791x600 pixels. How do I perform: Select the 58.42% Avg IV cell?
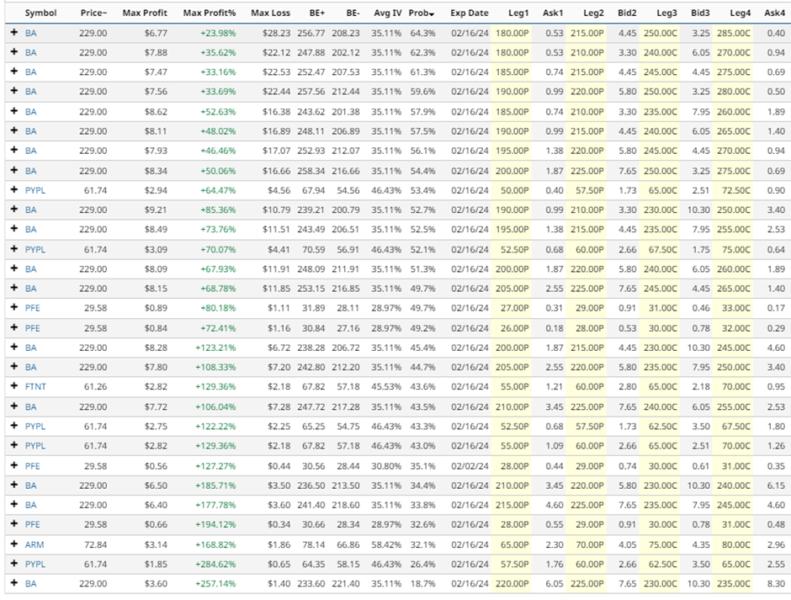point(386,544)
